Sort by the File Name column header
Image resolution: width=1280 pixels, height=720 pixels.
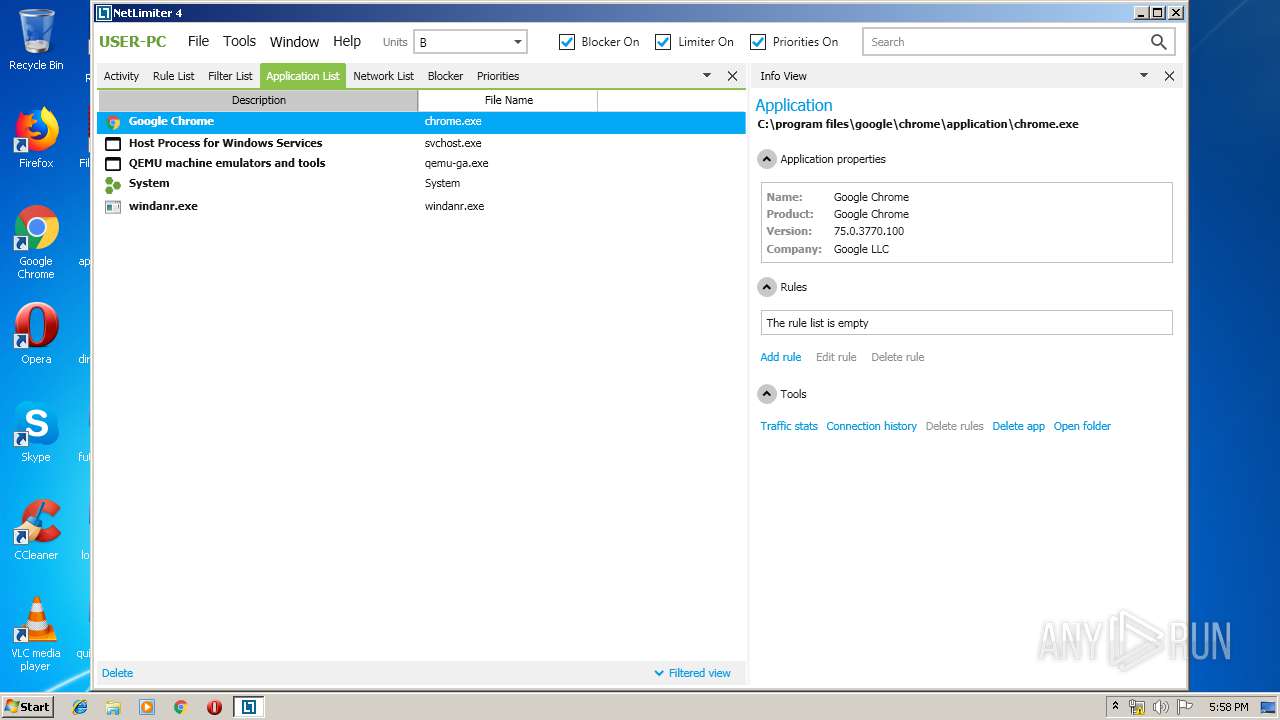coord(508,100)
